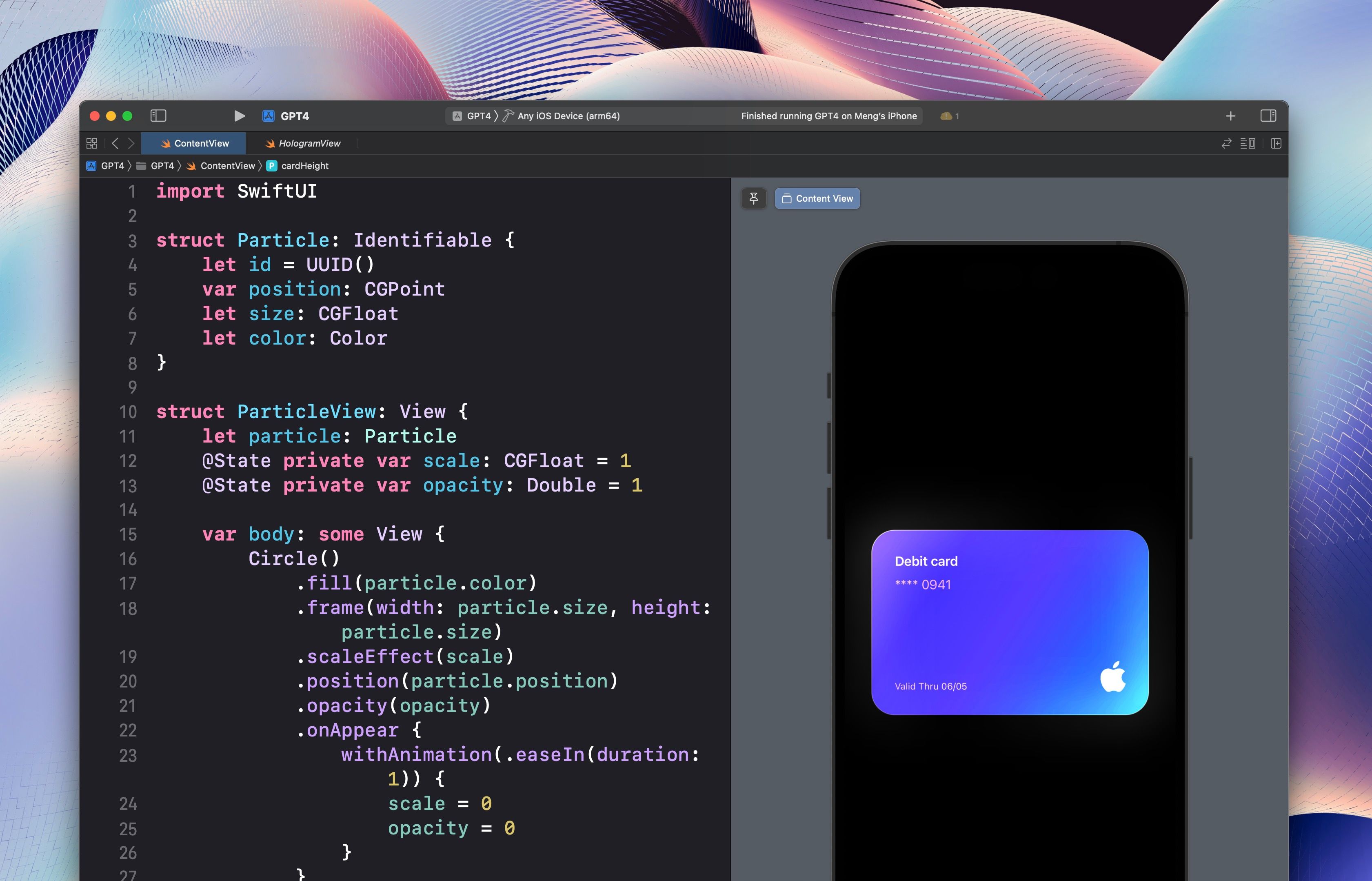This screenshot has height=881, width=1372.
Task: Switch to the HologramView tab
Action: (309, 144)
